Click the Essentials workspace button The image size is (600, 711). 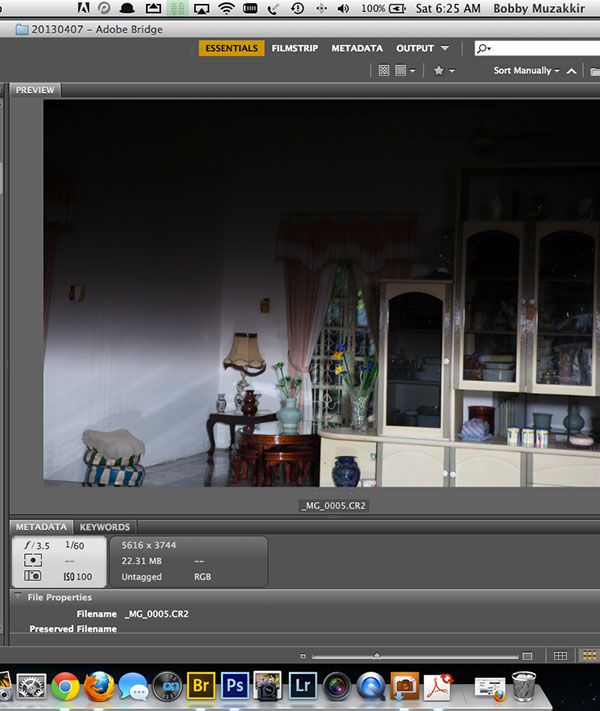(x=231, y=48)
